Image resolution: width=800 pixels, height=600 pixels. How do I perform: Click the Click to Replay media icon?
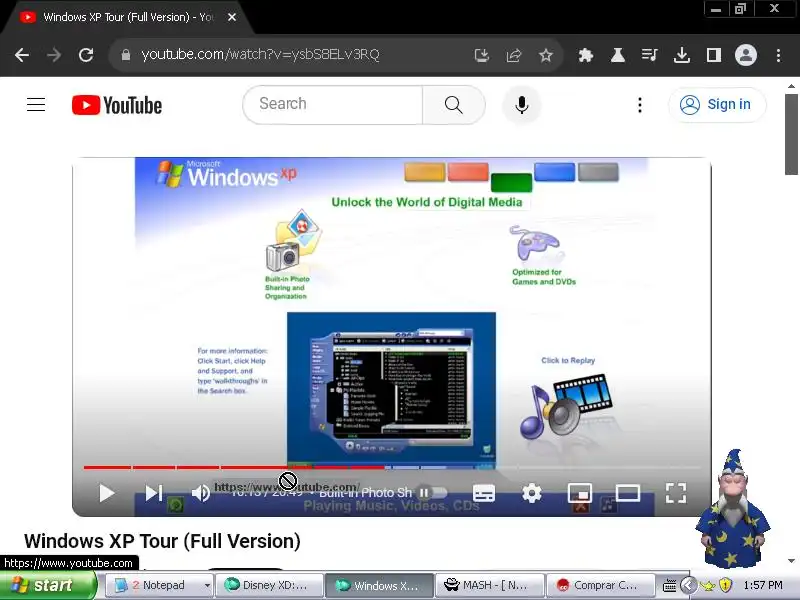(565, 407)
